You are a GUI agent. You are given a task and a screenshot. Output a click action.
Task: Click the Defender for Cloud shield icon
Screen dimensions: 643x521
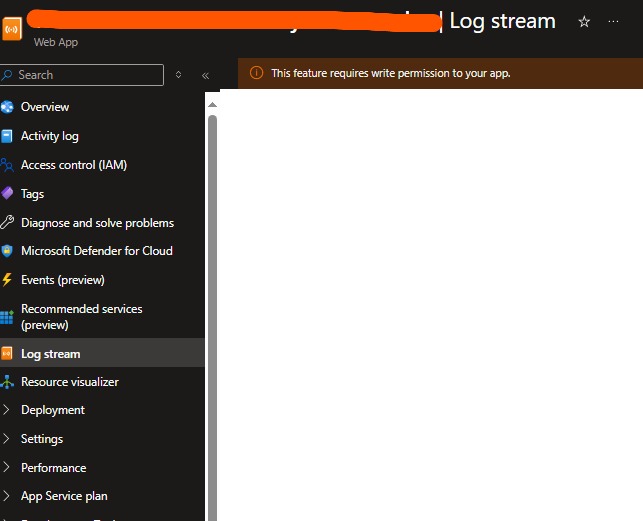[7, 251]
